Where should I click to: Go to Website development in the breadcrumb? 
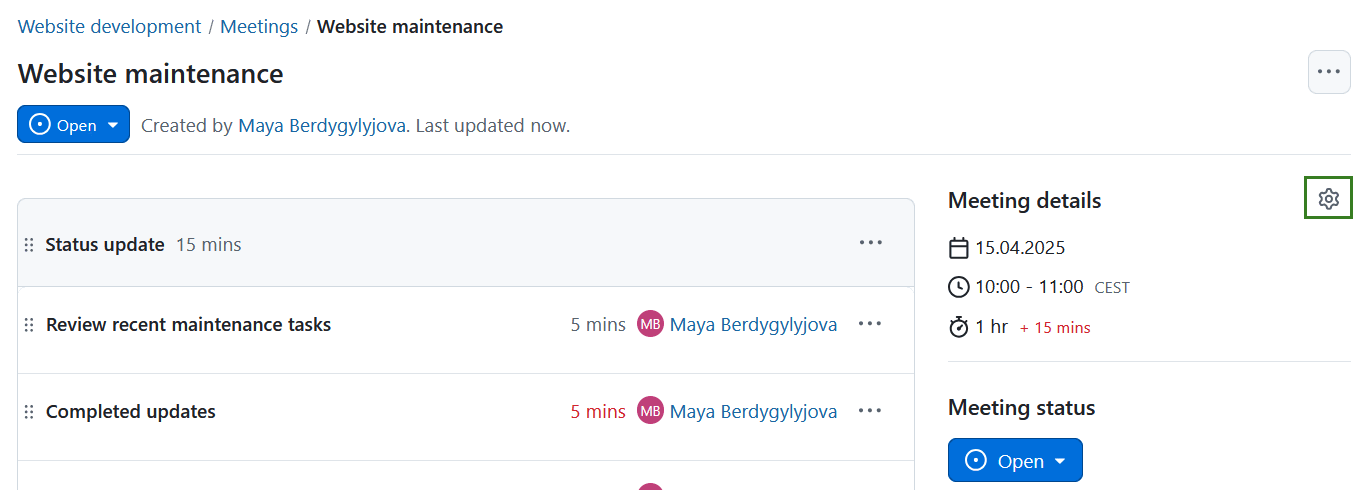tap(110, 27)
